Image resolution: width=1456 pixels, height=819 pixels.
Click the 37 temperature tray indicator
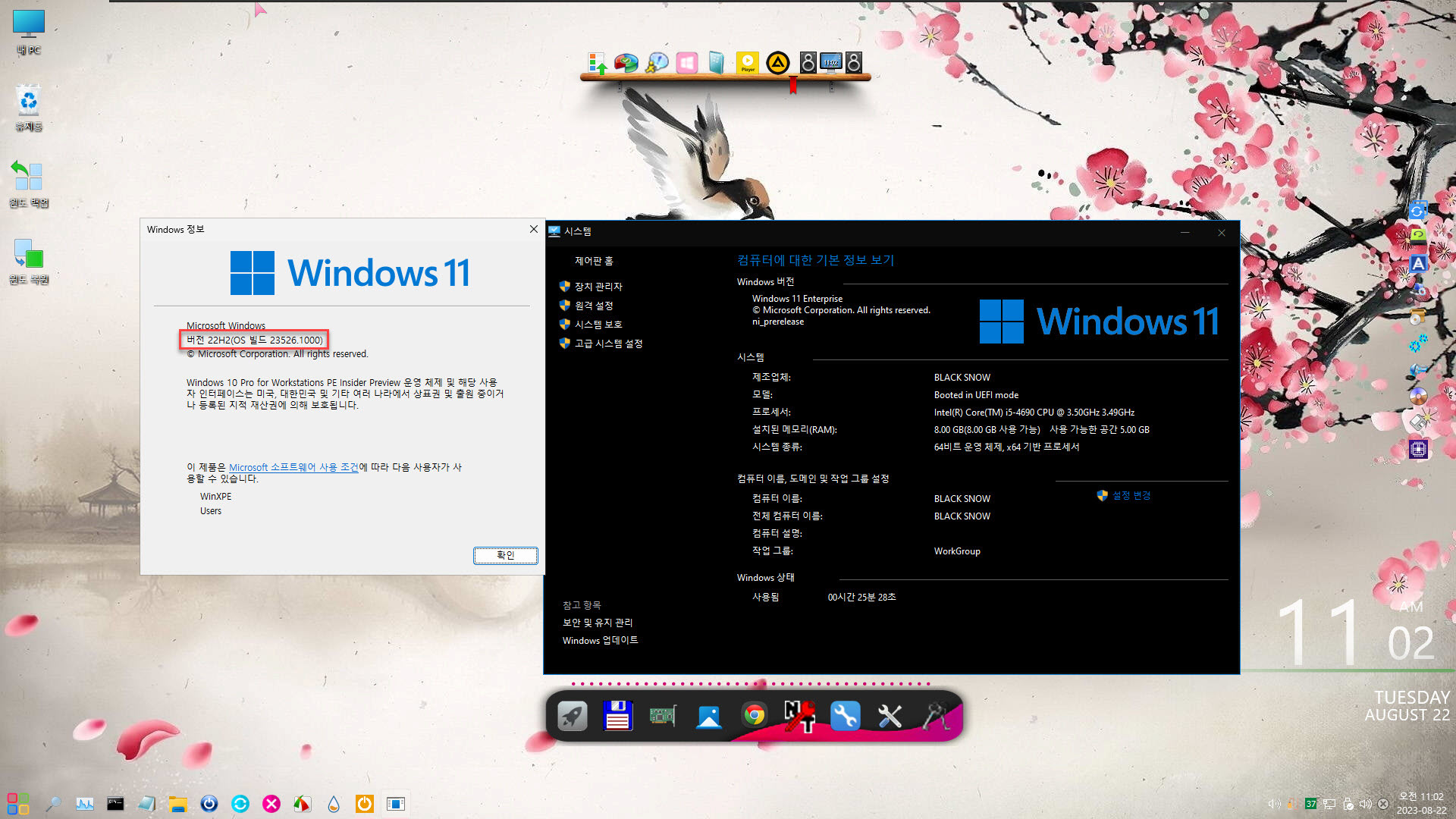pyautogui.click(x=1311, y=804)
